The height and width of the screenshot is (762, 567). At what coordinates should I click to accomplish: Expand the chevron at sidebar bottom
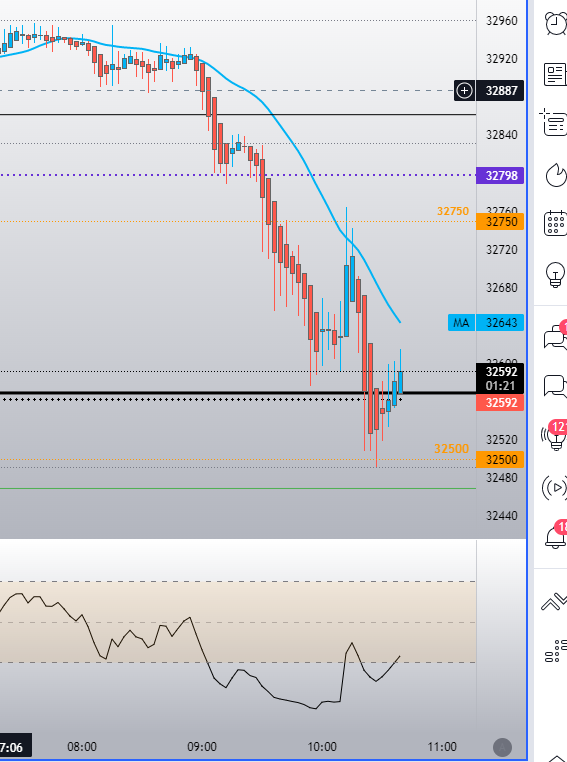(557, 758)
